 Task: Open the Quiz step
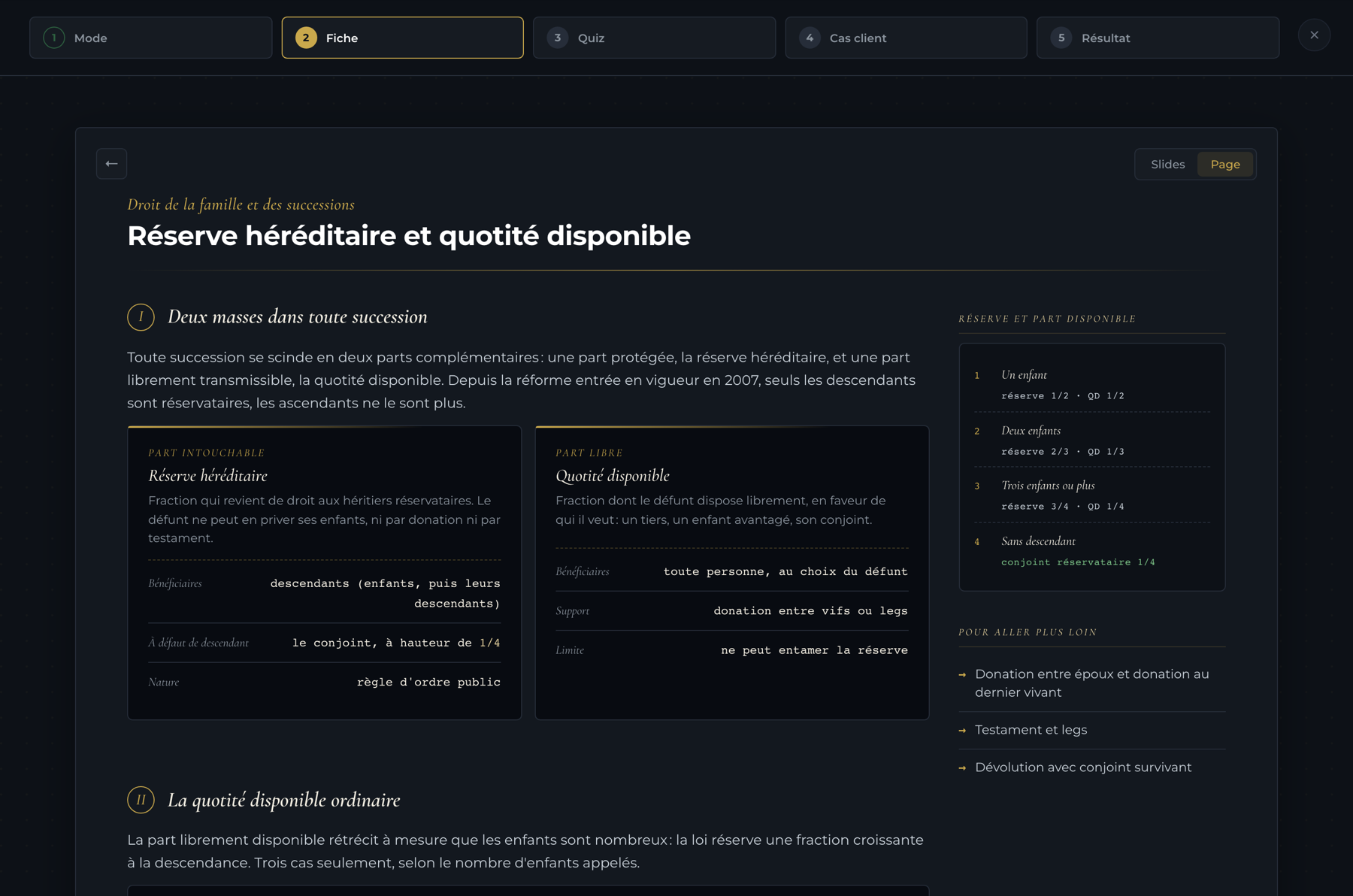pos(654,38)
